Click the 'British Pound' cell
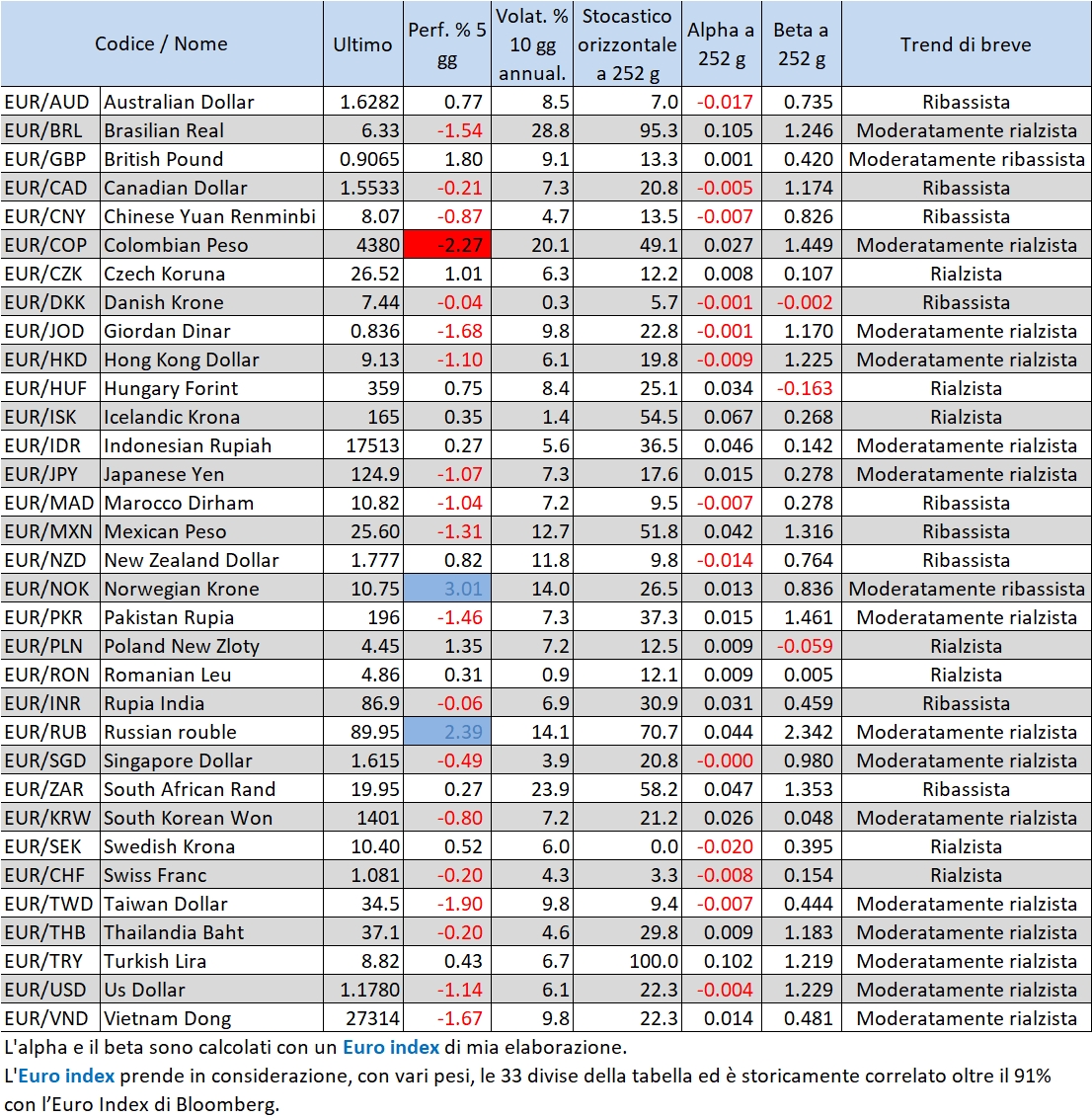 211,159
